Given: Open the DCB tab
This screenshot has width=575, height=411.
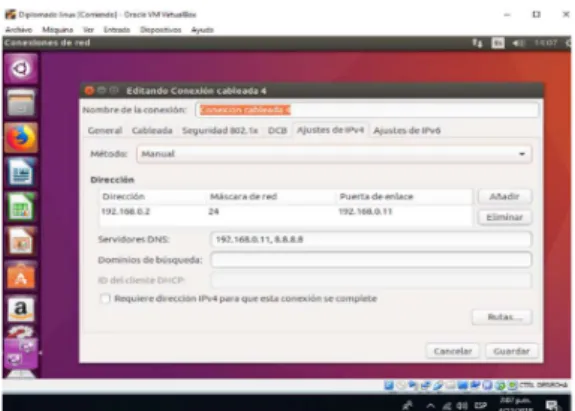Looking at the screenshot, I should click(x=277, y=131).
